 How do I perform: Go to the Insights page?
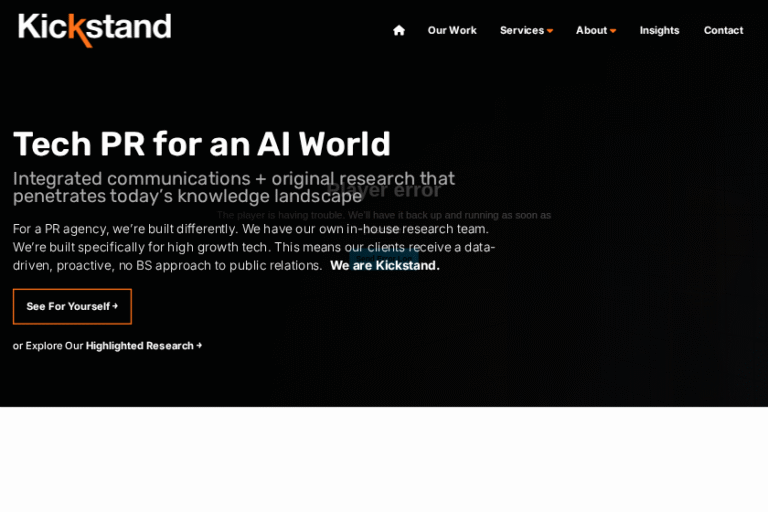pos(659,30)
